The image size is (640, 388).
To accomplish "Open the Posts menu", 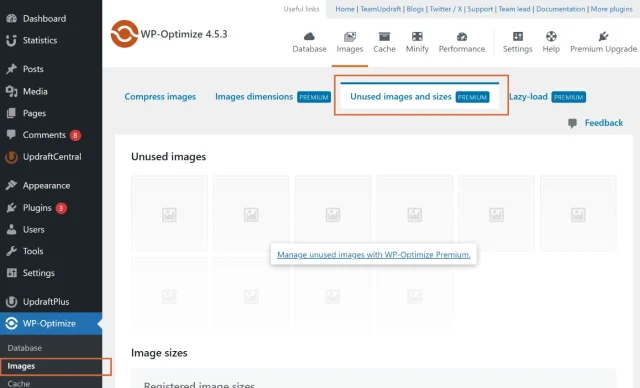I will 33,69.
